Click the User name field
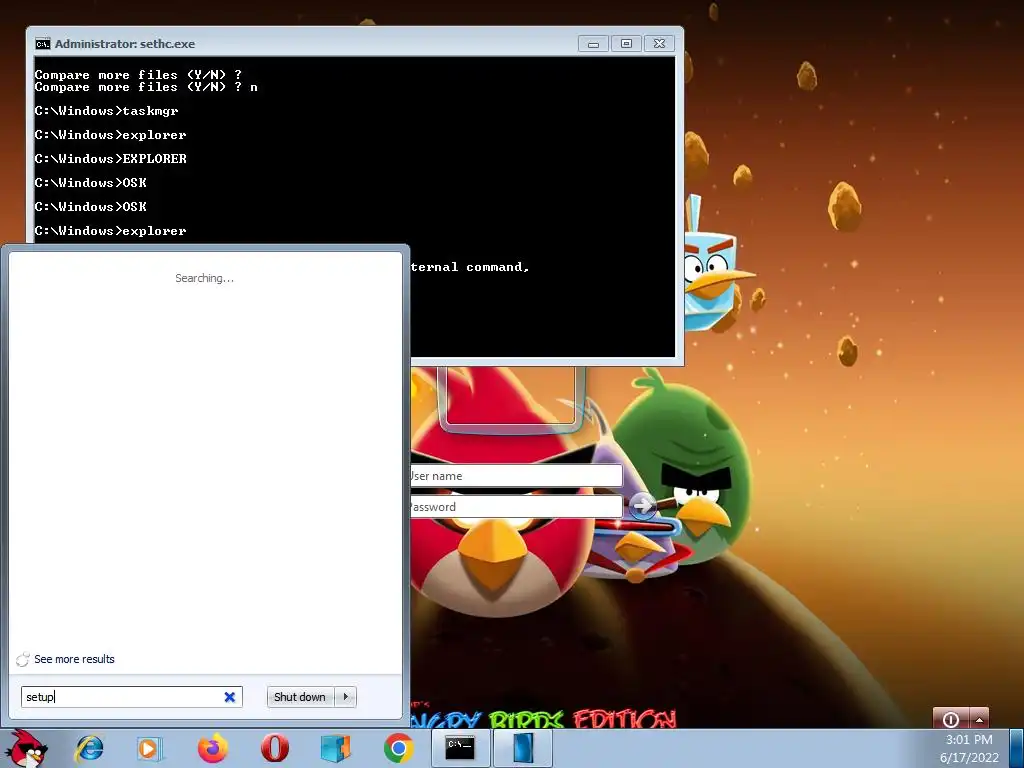1024x768 pixels. click(516, 476)
